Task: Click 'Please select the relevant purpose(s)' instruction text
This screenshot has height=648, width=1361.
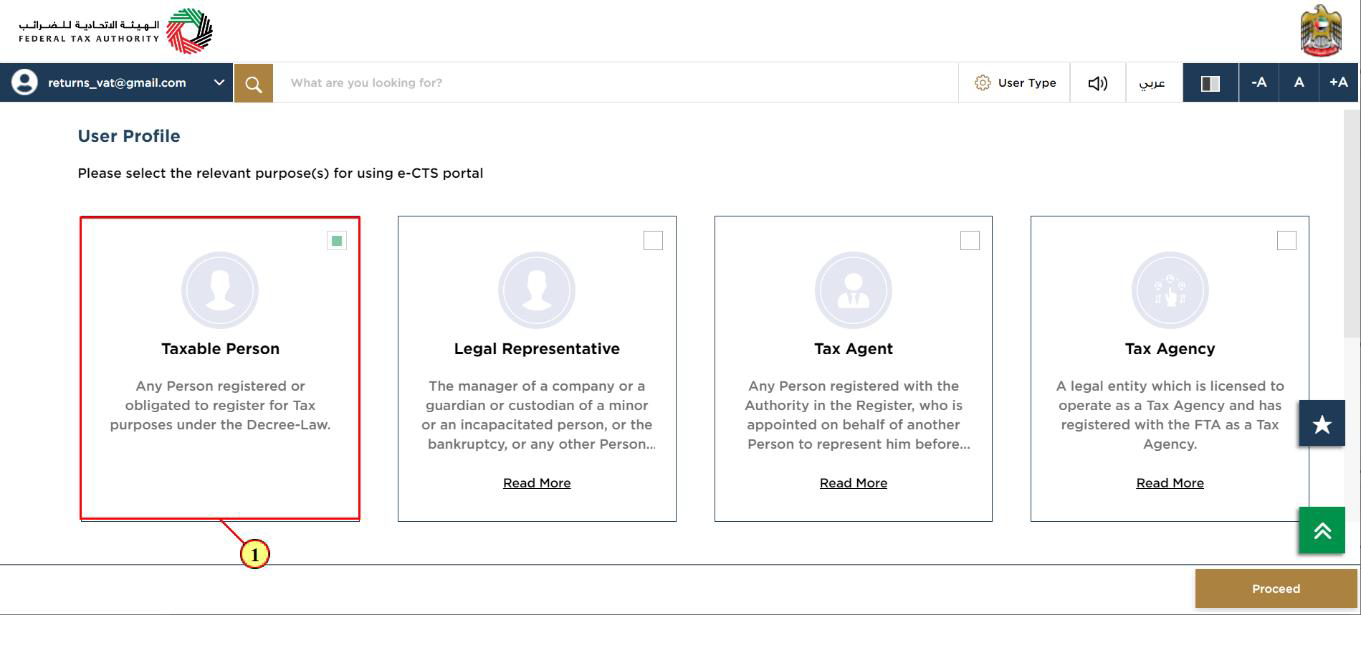Action: 280,174
